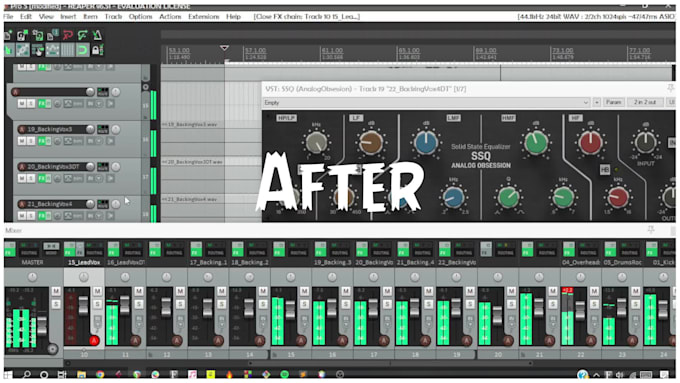The height and width of the screenshot is (383, 680).
Task: Open the File menu
Action: pyautogui.click(x=8, y=16)
